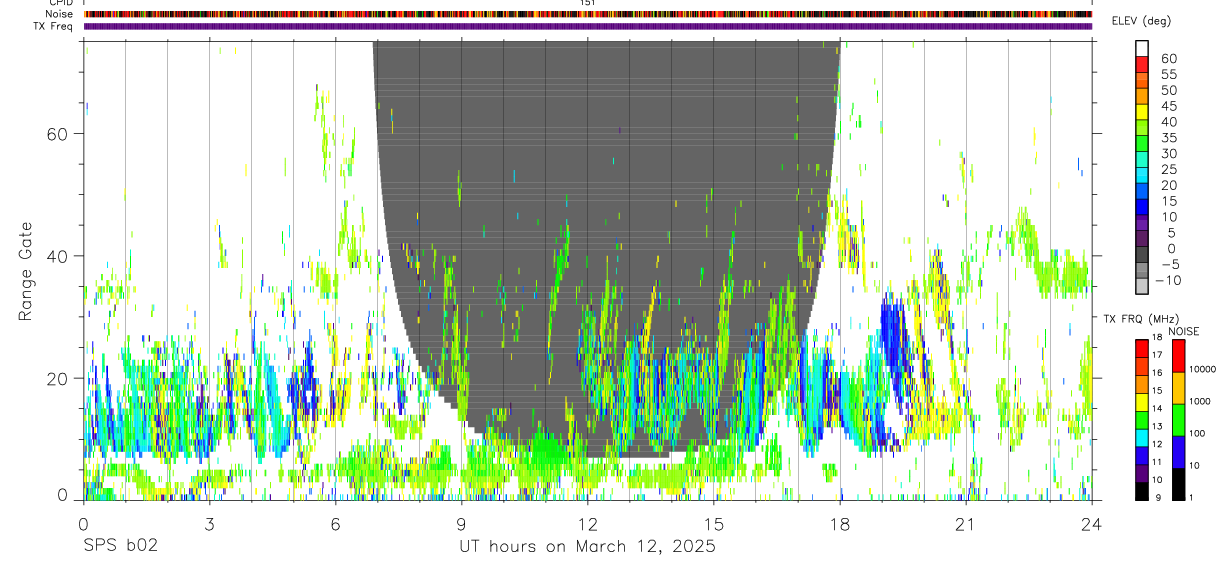Pick the deep blue 15-degree ELEV swatch
Screen dimensions: 1228x567
point(1142,207)
